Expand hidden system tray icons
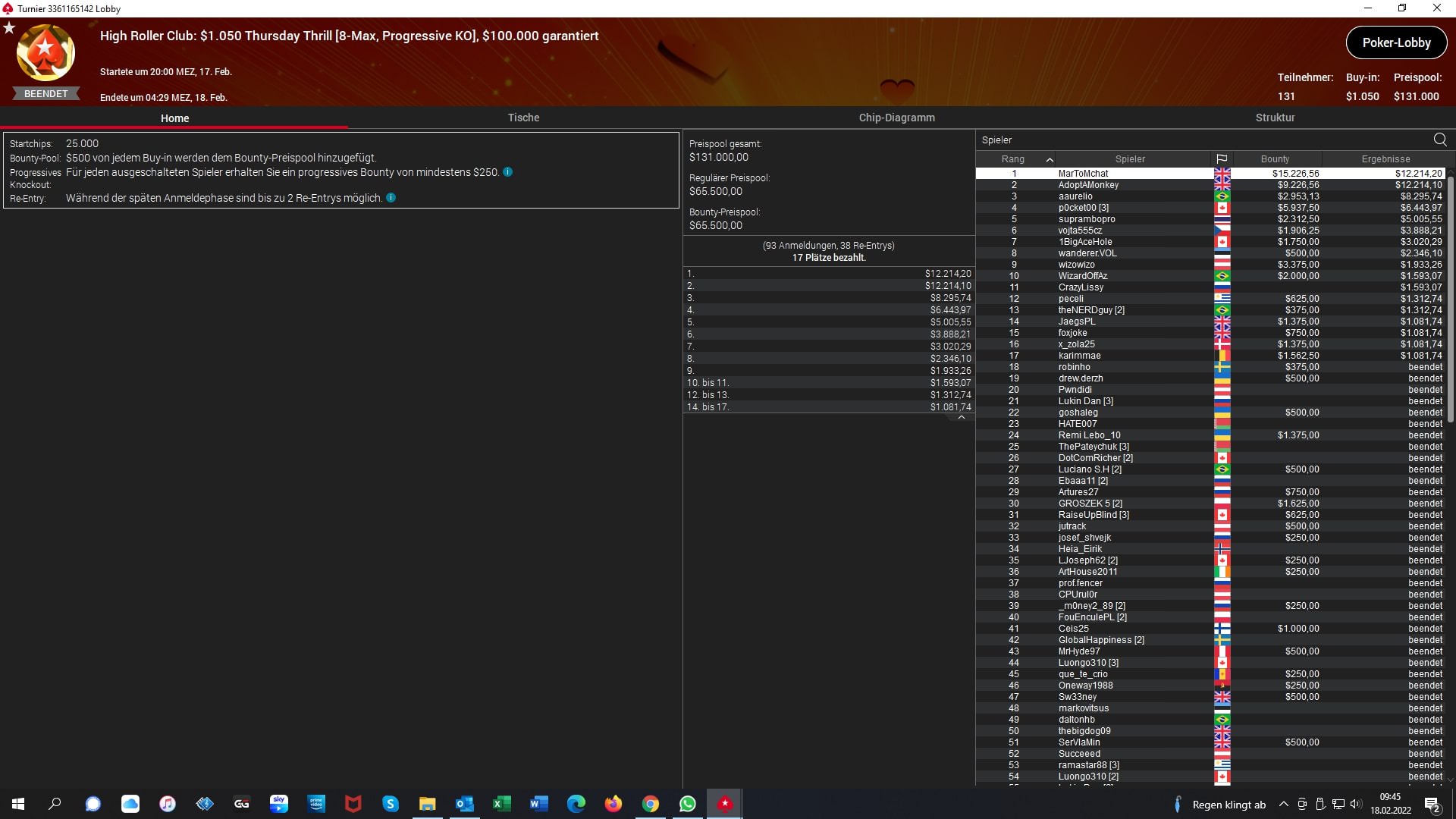The height and width of the screenshot is (819, 1456). click(1283, 804)
